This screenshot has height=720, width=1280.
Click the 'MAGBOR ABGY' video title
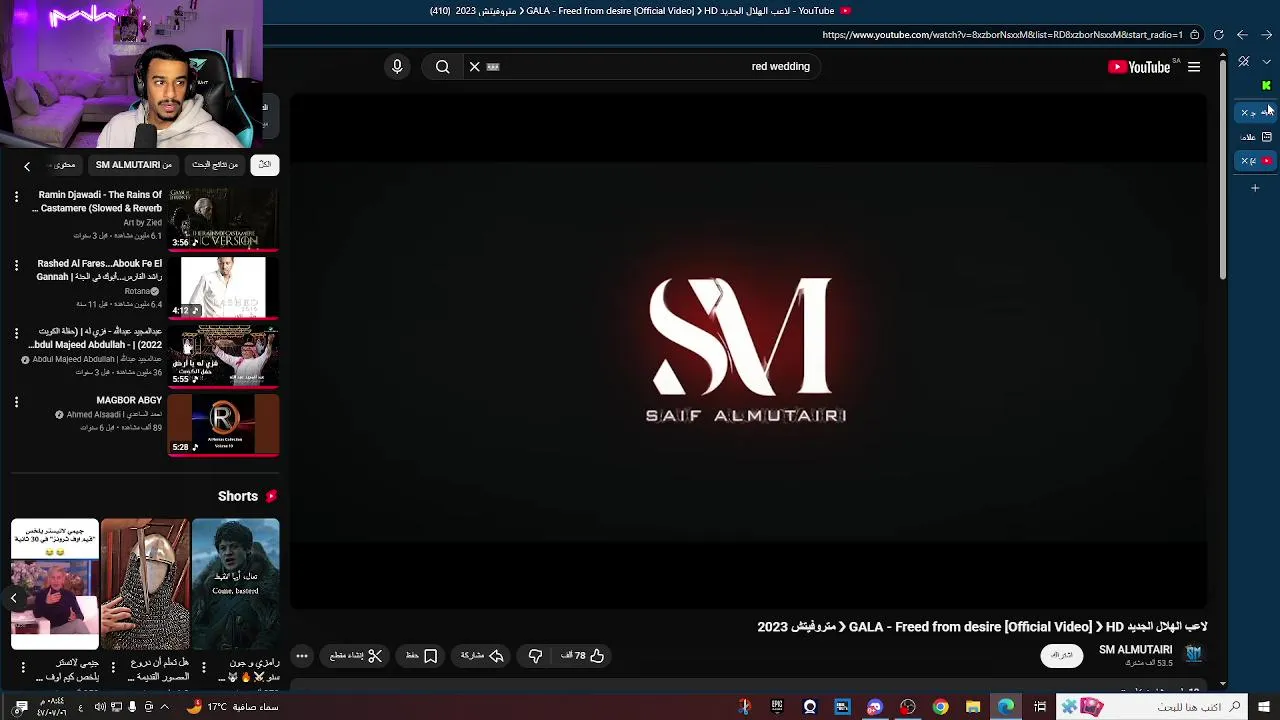pyautogui.click(x=129, y=400)
